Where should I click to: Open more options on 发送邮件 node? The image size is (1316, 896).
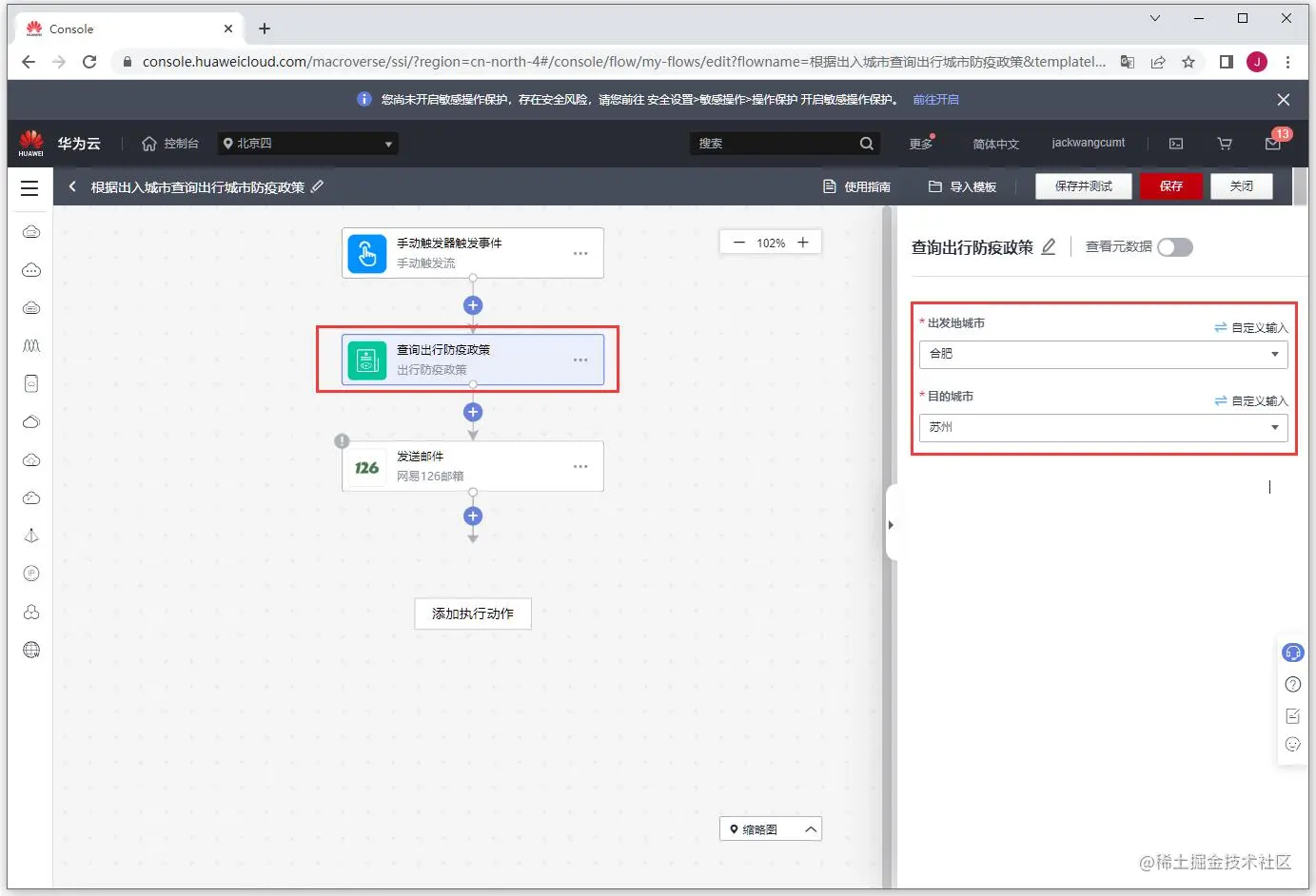click(580, 466)
